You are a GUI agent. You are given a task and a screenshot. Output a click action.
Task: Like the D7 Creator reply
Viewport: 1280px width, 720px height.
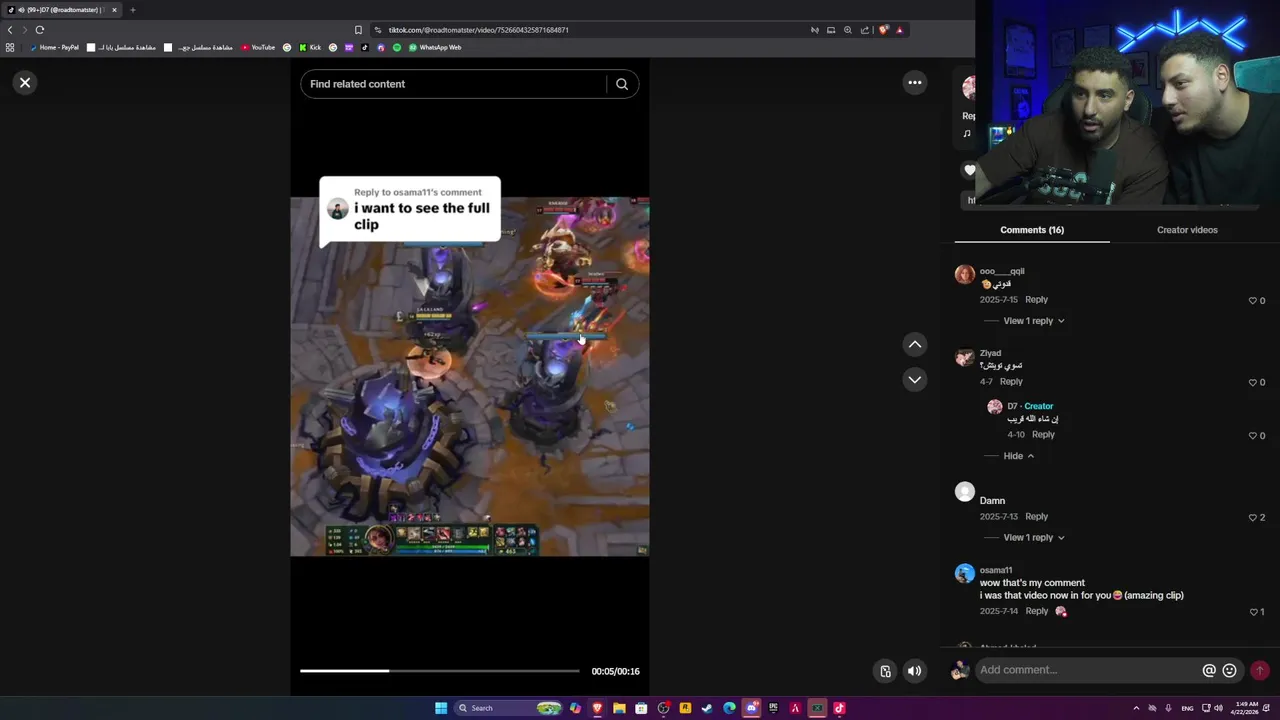click(1252, 436)
